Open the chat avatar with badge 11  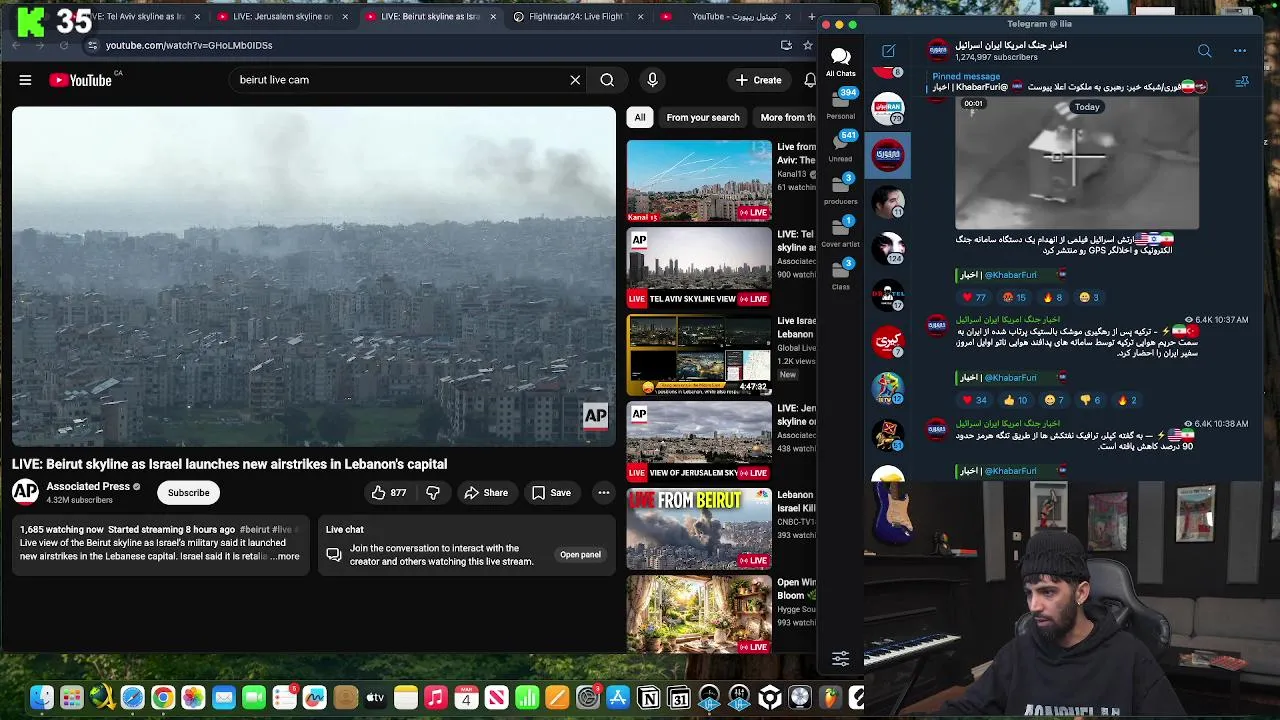(888, 201)
